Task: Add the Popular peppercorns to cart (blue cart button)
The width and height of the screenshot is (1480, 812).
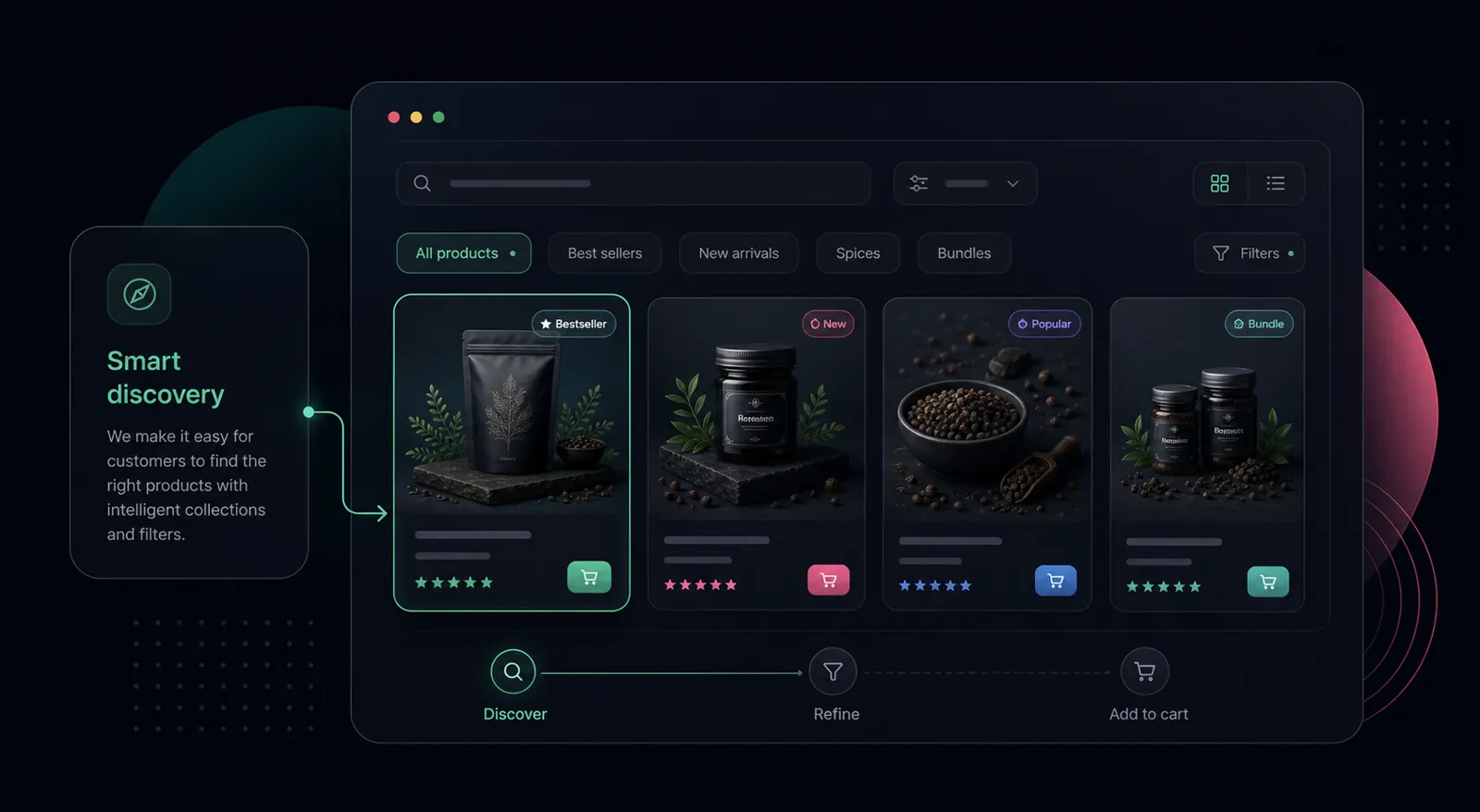Action: click(x=1055, y=581)
